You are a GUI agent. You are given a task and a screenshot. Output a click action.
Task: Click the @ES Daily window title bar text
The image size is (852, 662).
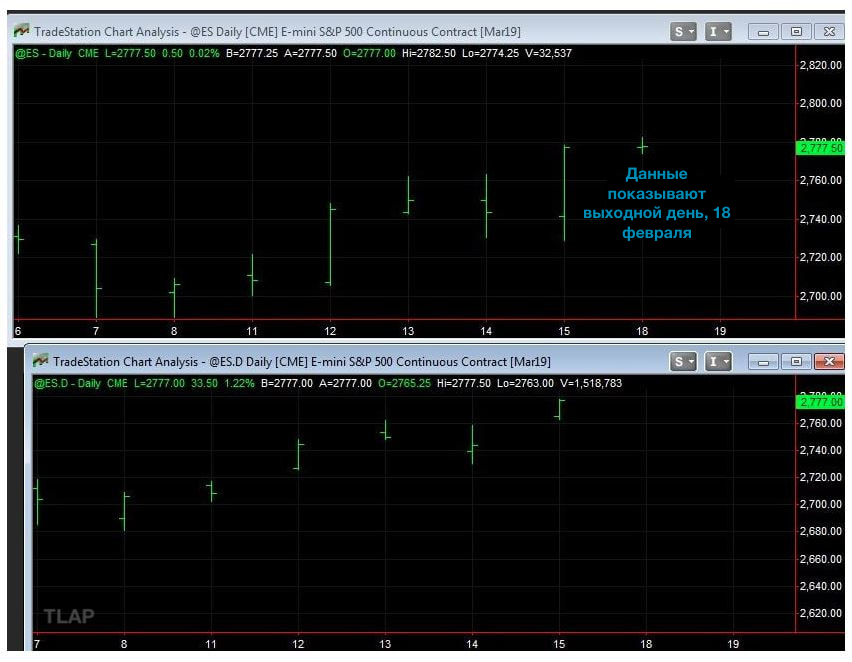click(x=277, y=32)
